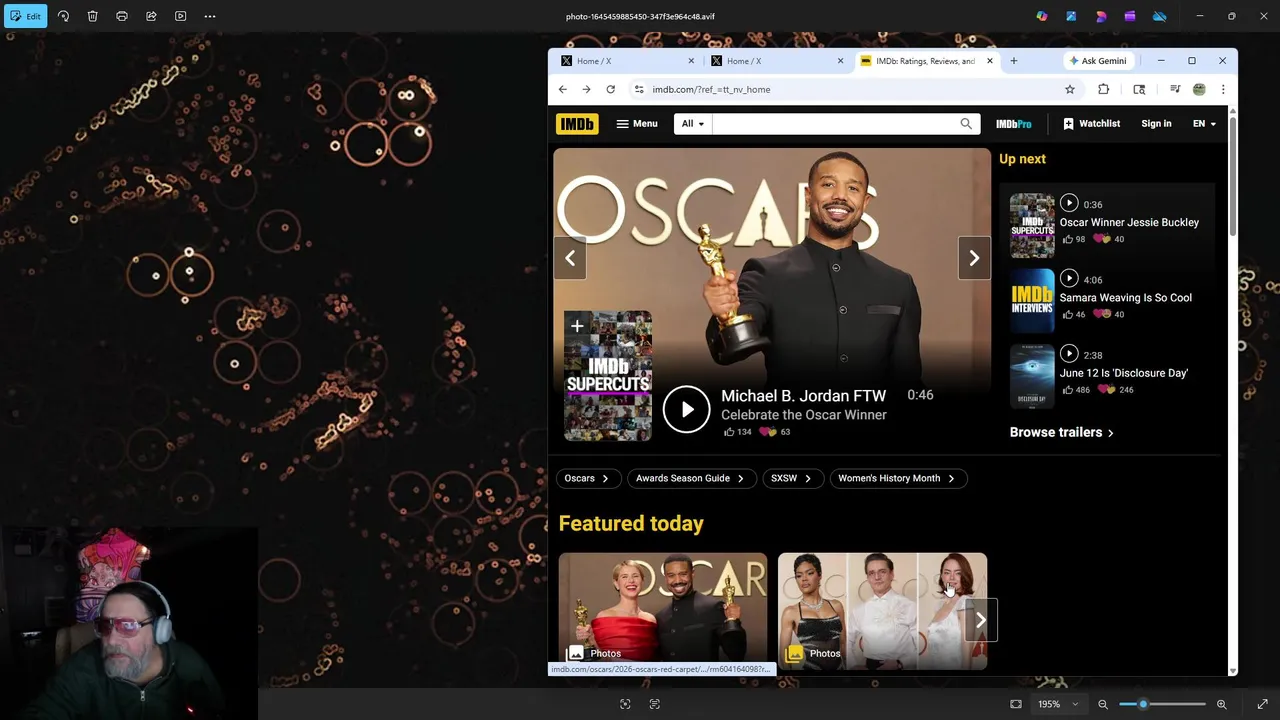Play Samara Weaving Is So Cool video
The image size is (1280, 720).
[1069, 278]
